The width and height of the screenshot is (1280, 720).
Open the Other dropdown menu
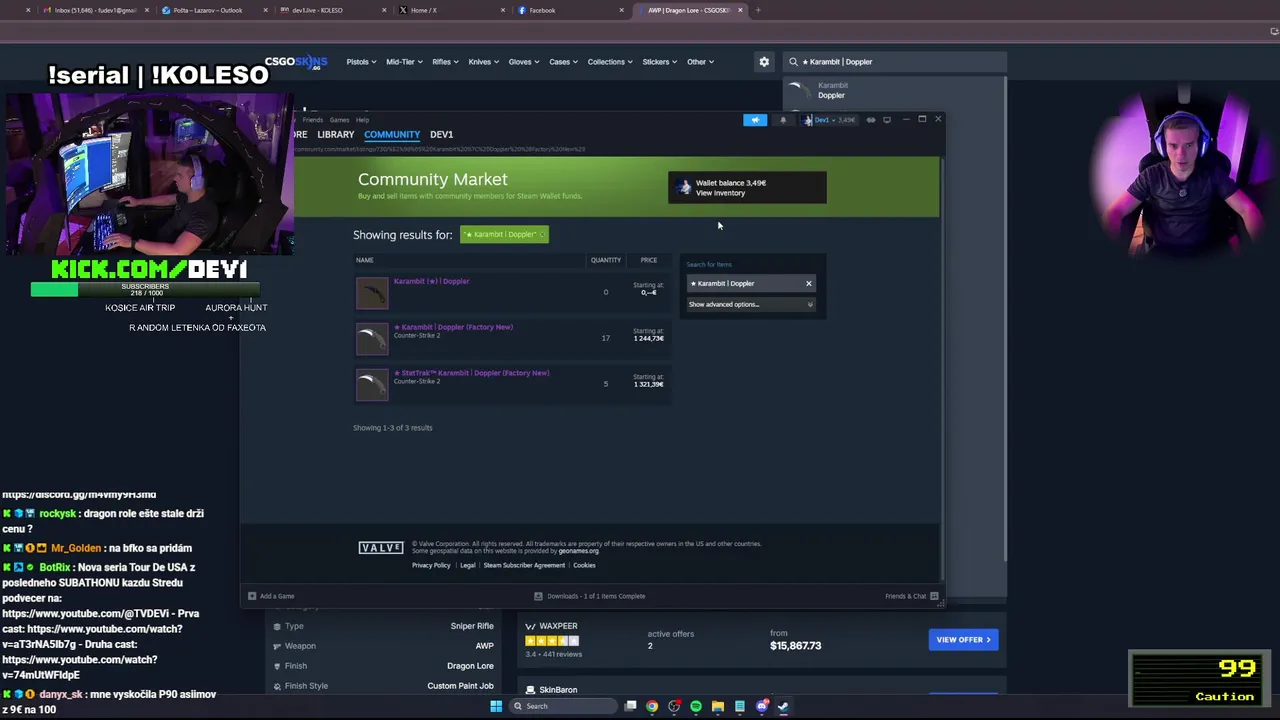pyautogui.click(x=700, y=62)
